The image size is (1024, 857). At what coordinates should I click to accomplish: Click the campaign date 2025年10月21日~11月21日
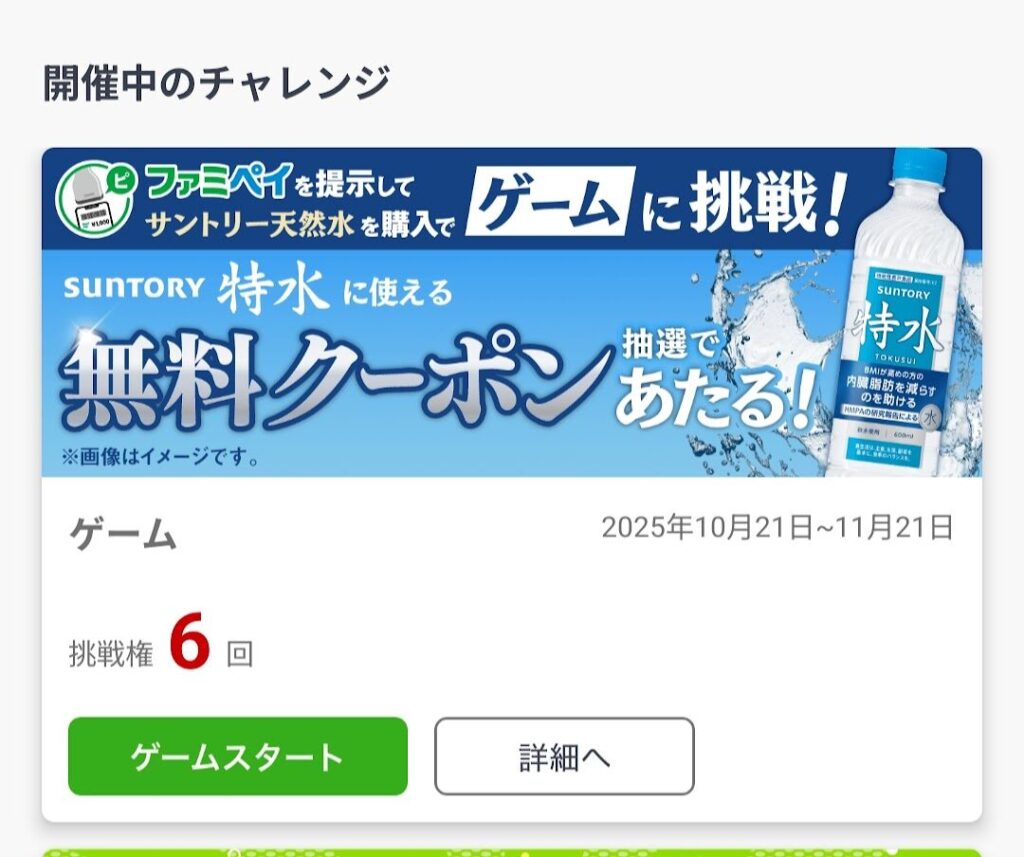click(777, 527)
